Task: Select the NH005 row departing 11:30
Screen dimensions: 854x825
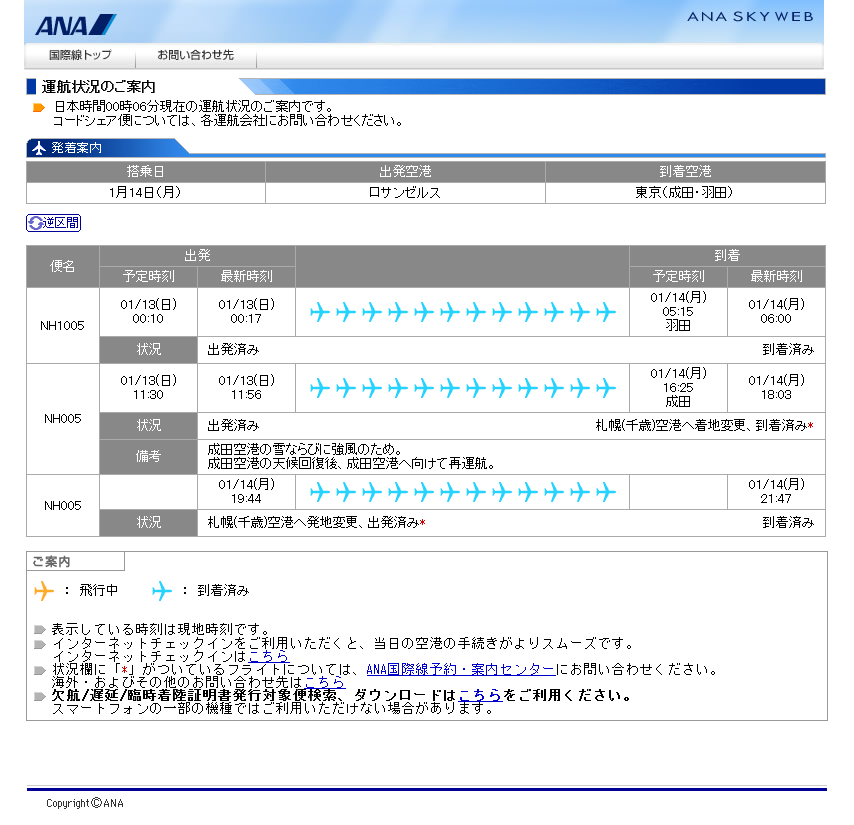Action: (63, 419)
